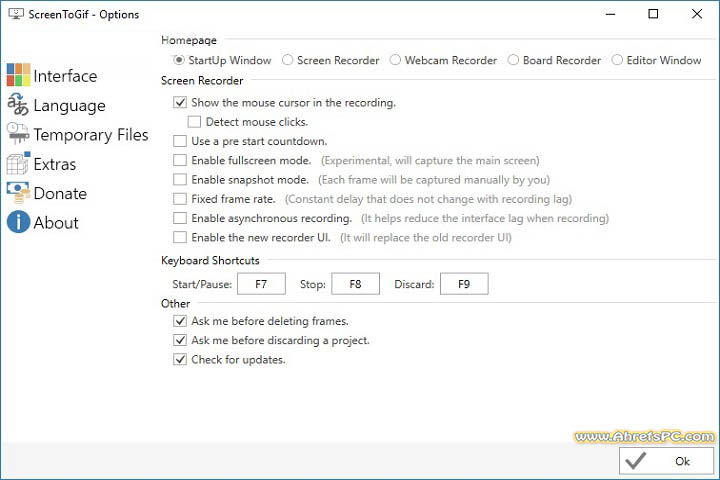
Task: Click the Stop shortcut field F8
Action: tap(355, 283)
